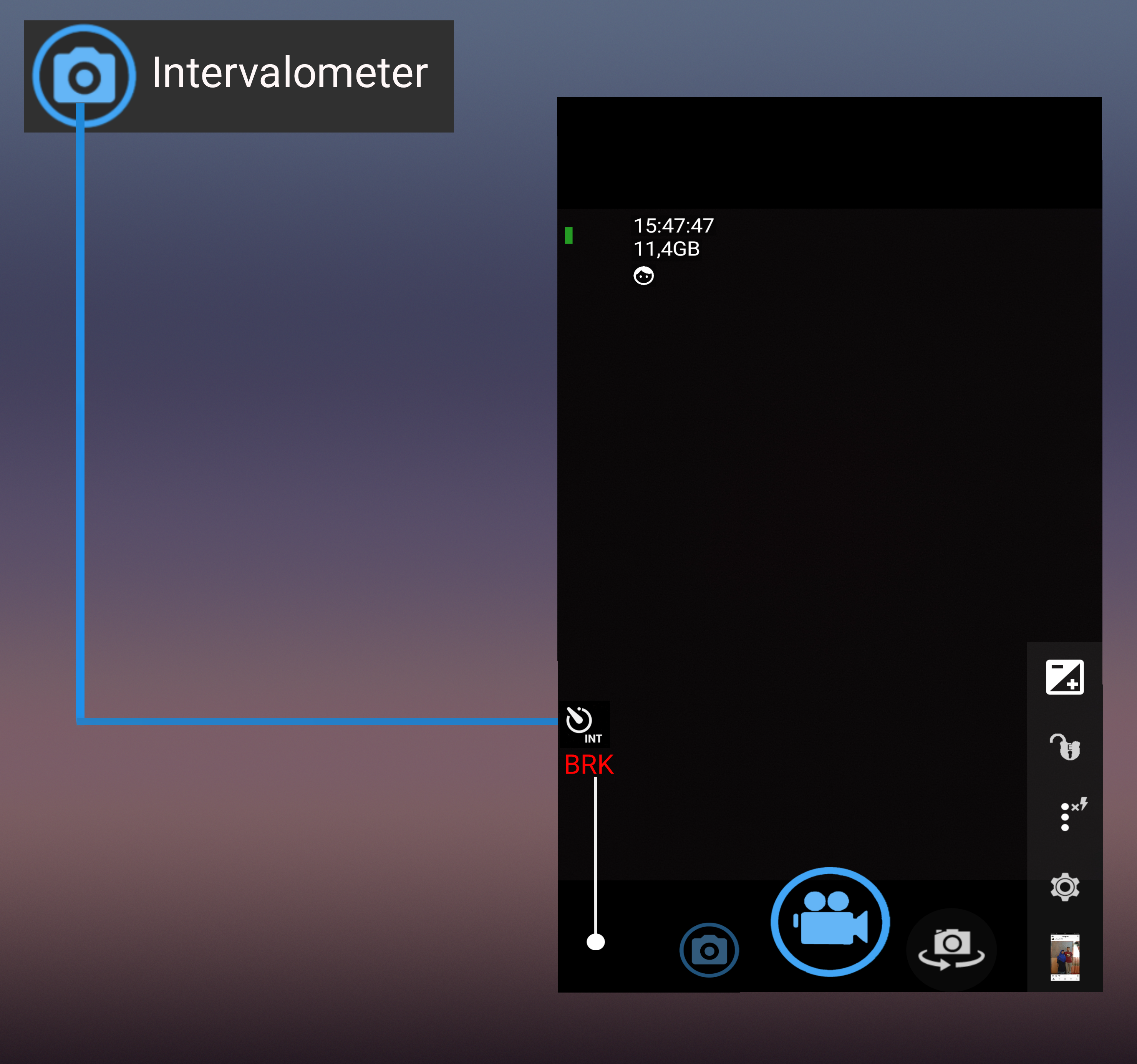Open the three-dot flash popup menu
Viewport: 1137px width, 1064px height.
tap(1067, 815)
